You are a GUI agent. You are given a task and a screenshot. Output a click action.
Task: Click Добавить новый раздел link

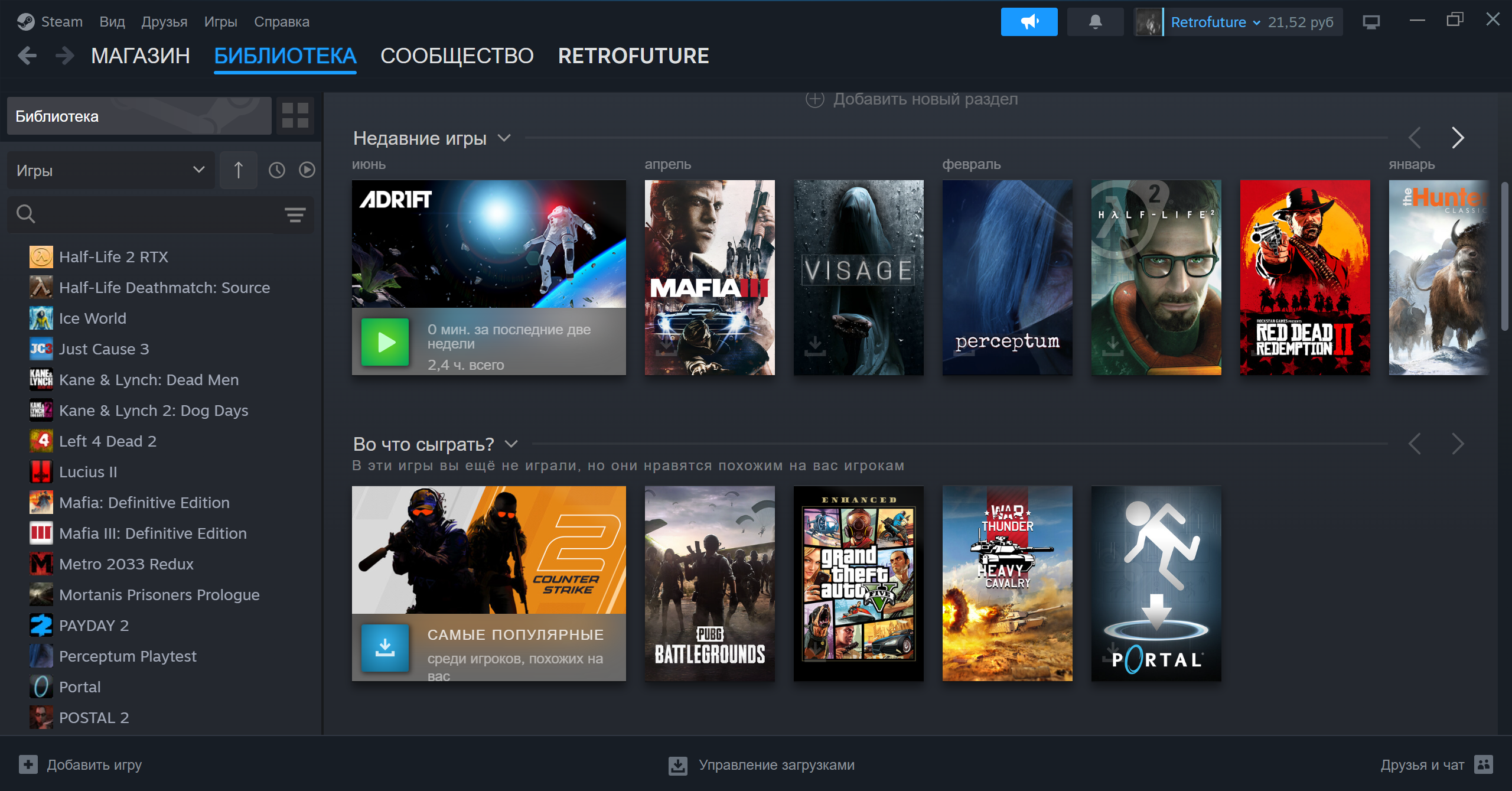(x=926, y=99)
